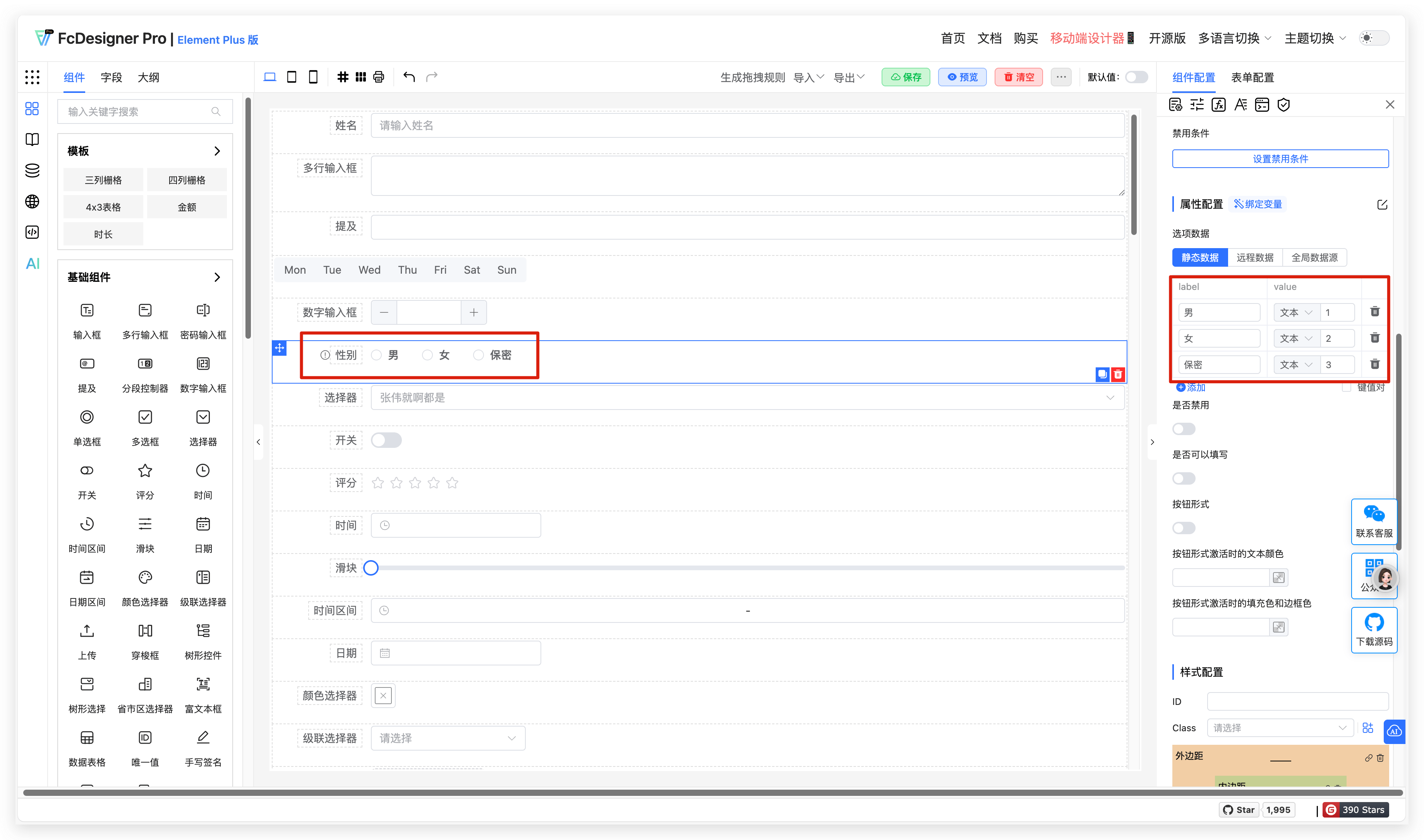Copy the selected 性别 component
The height and width of the screenshot is (840, 1424).
tap(1102, 374)
